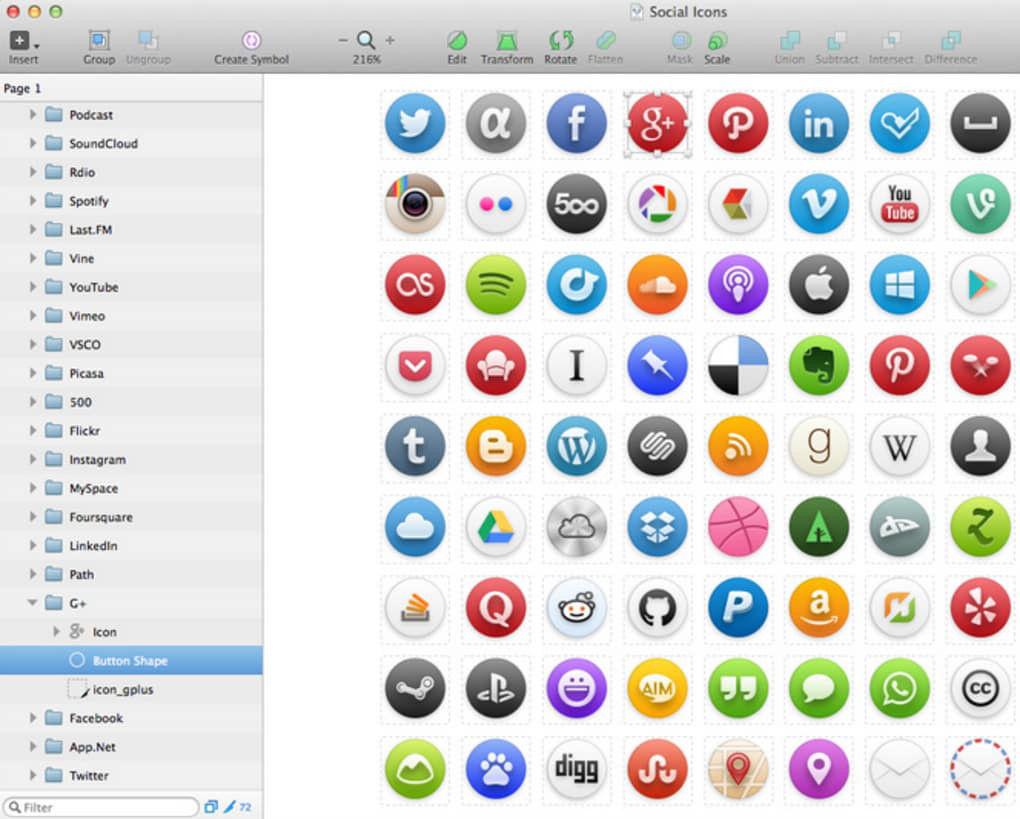Viewport: 1020px width, 819px height.
Task: Select the Tumblr t icon
Action: tap(415, 446)
